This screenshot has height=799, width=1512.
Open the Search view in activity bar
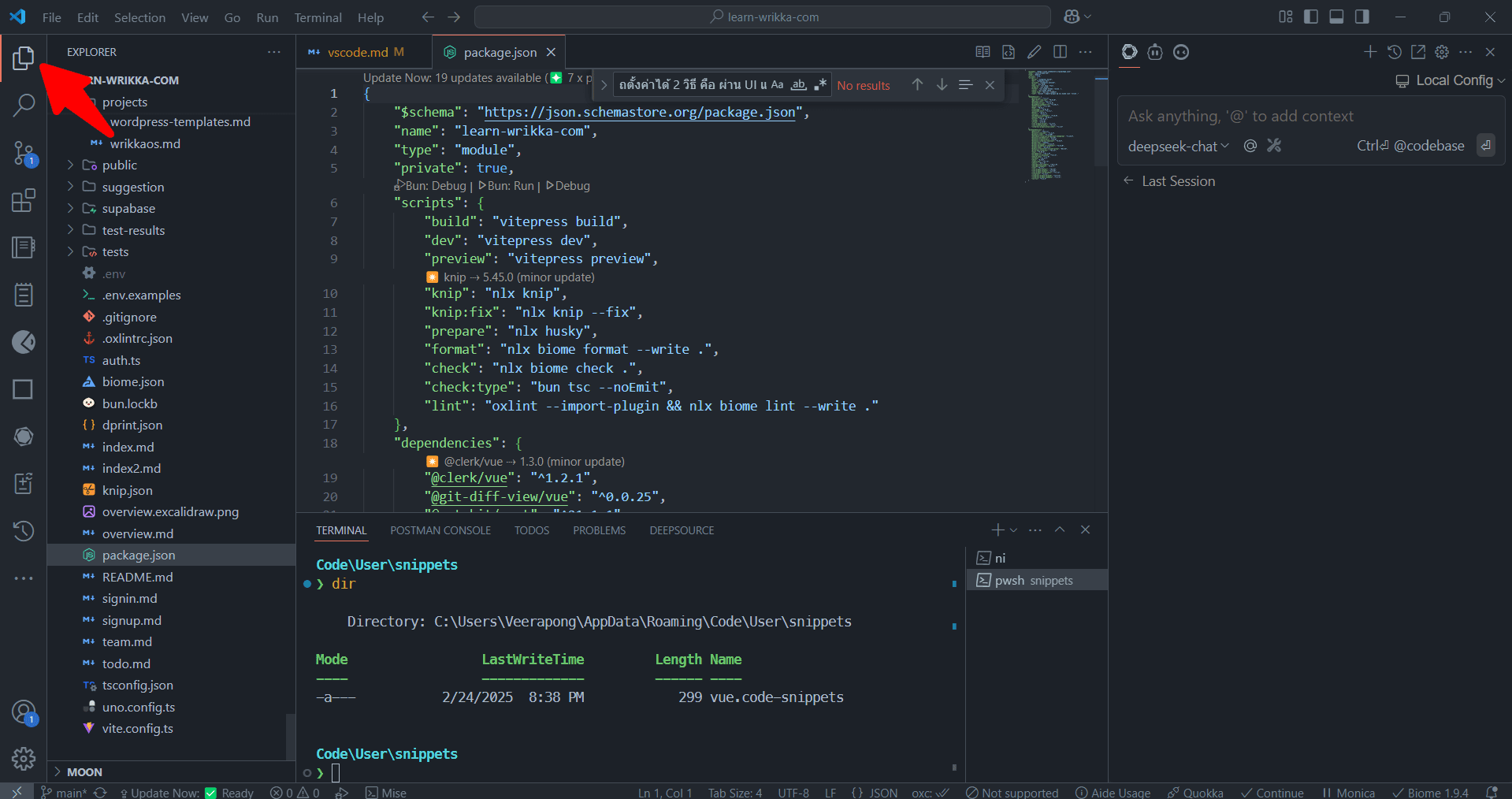tap(24, 105)
